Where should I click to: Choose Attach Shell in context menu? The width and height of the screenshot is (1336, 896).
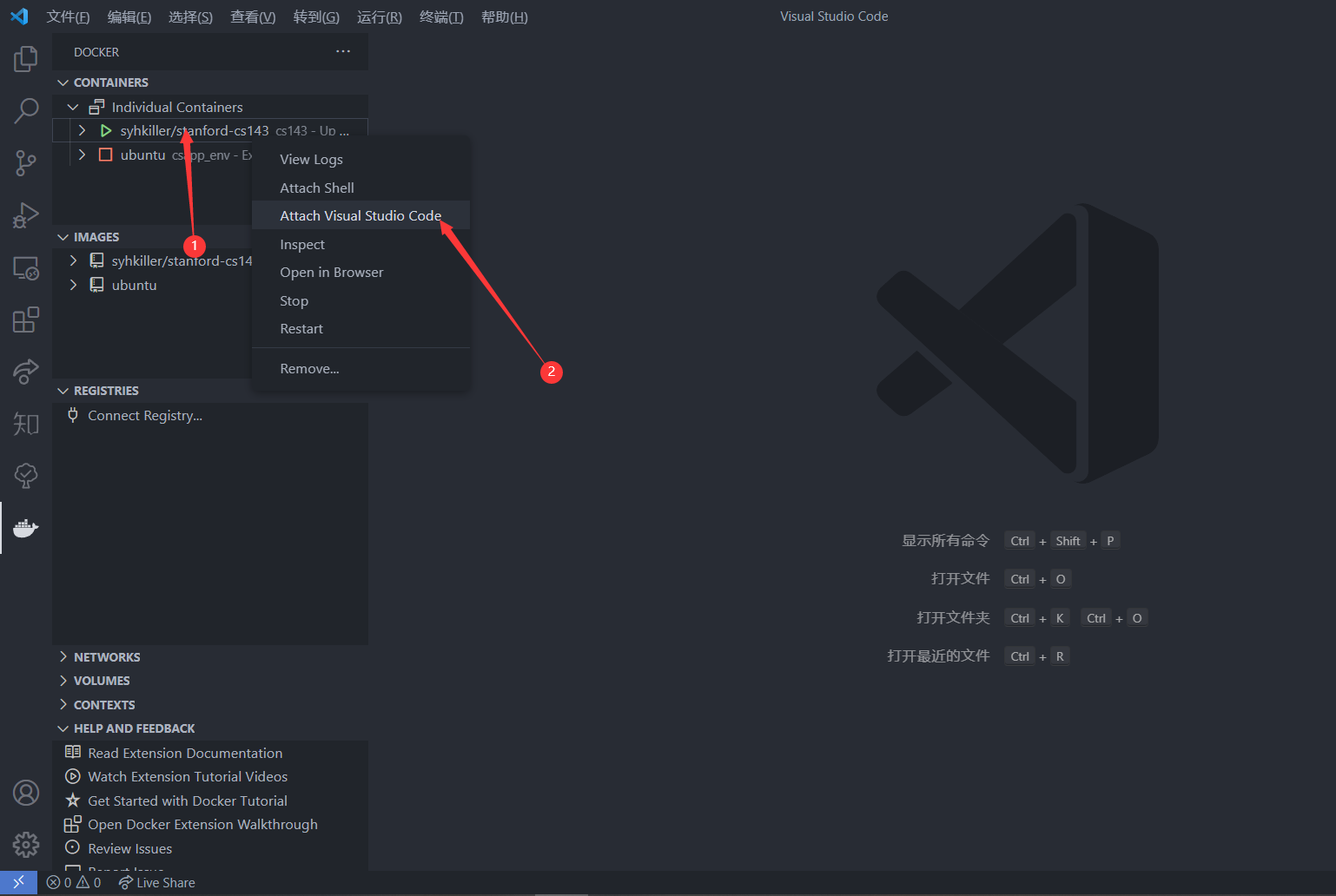tap(360, 188)
